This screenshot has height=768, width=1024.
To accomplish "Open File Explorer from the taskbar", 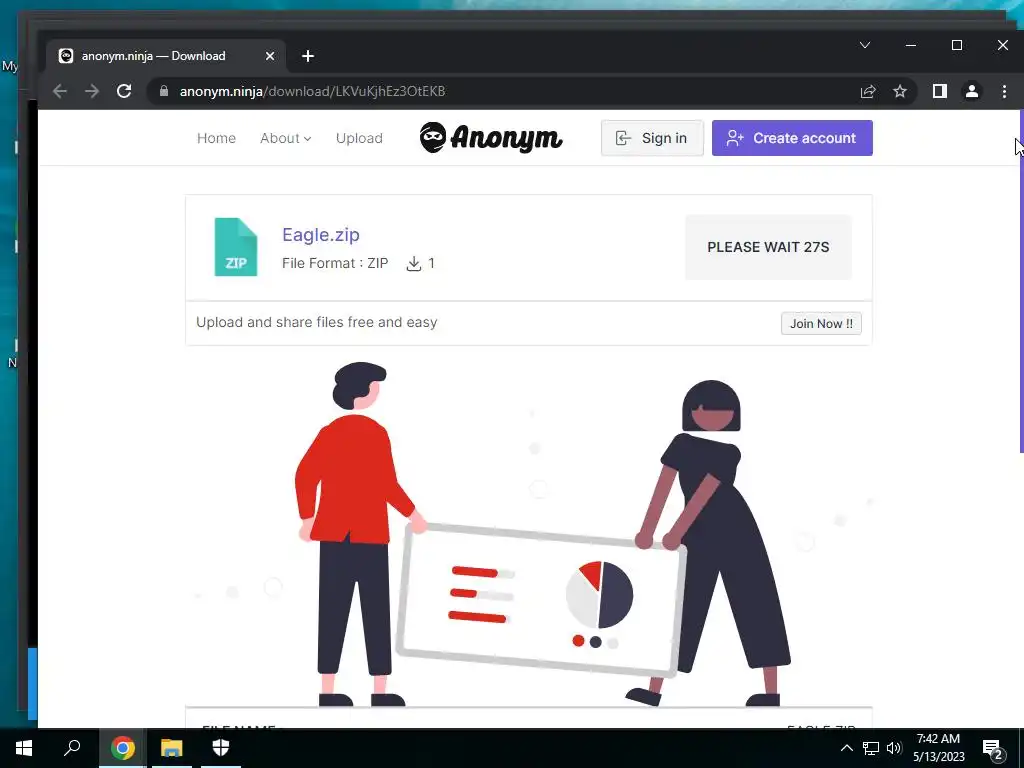I will [172, 748].
